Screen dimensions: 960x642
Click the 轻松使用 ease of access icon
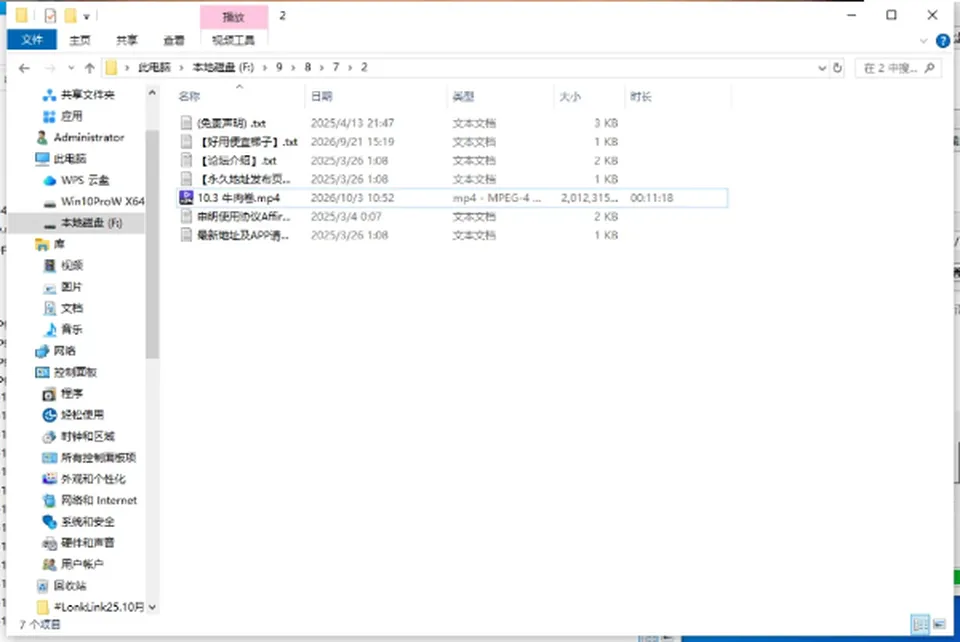(x=50, y=415)
